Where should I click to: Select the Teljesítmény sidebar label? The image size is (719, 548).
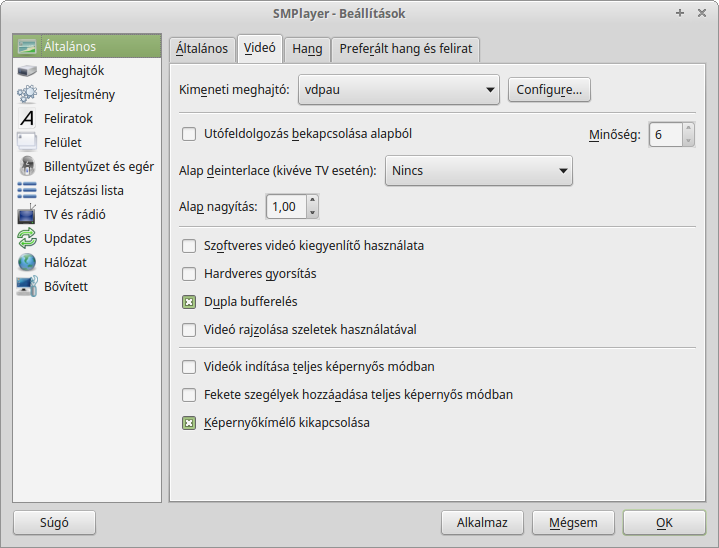pyautogui.click(x=79, y=94)
